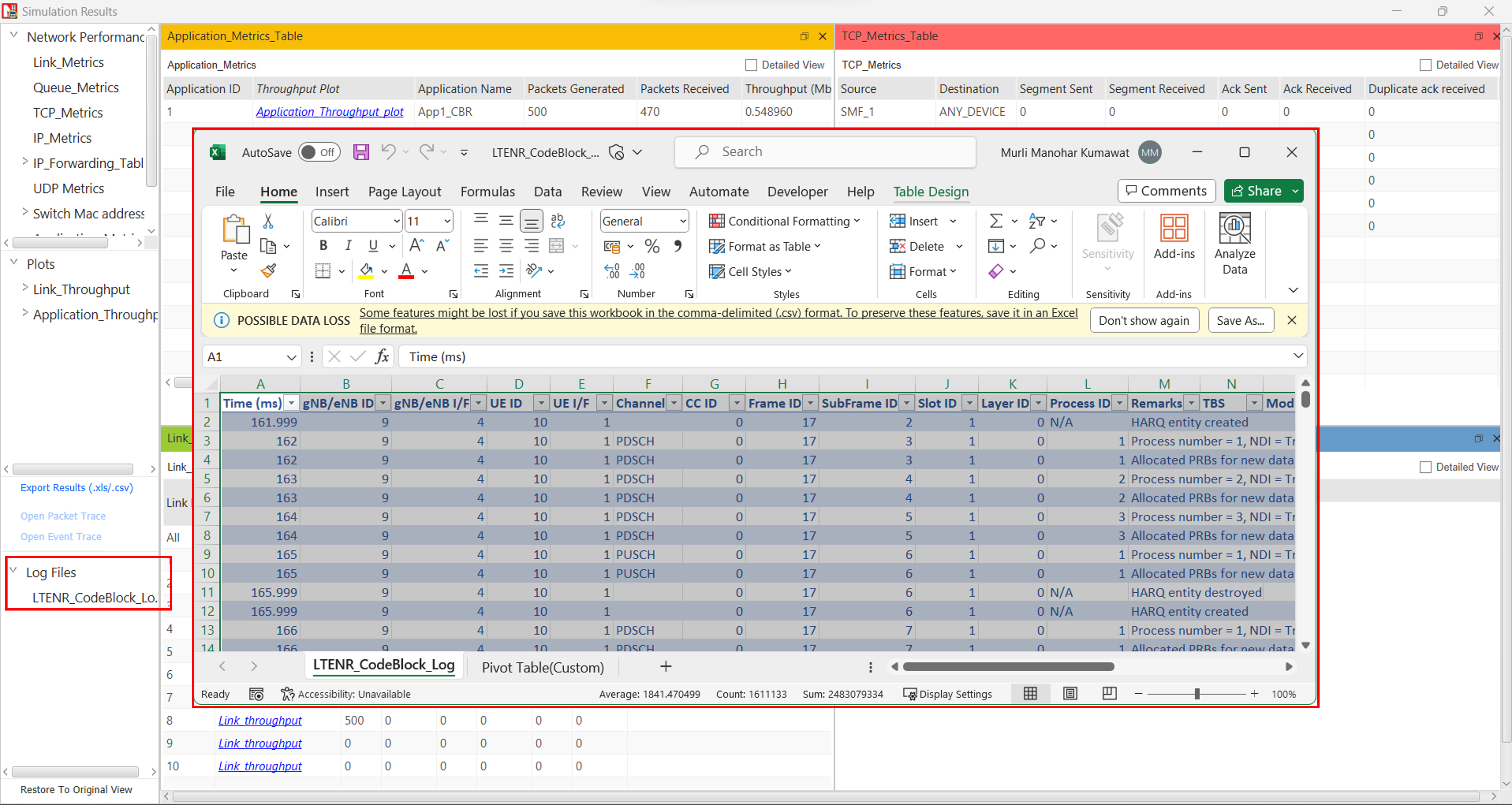Click the Save As... button
Viewport: 1512px width, 805px height.
tap(1240, 320)
